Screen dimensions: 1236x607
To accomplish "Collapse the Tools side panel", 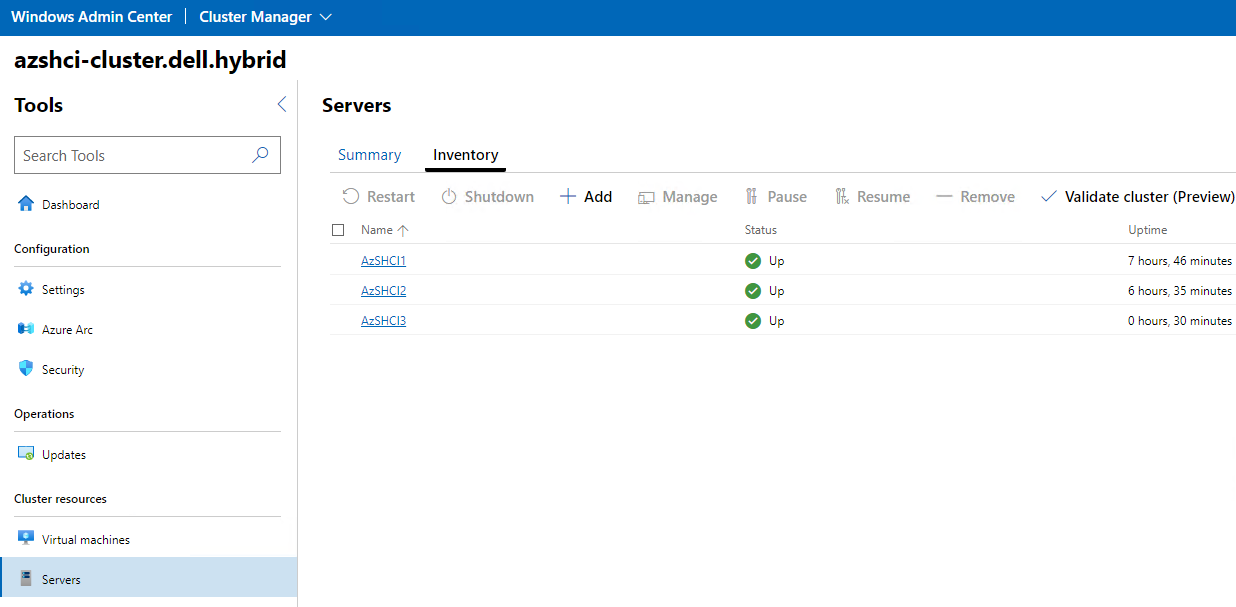I will (x=281, y=105).
